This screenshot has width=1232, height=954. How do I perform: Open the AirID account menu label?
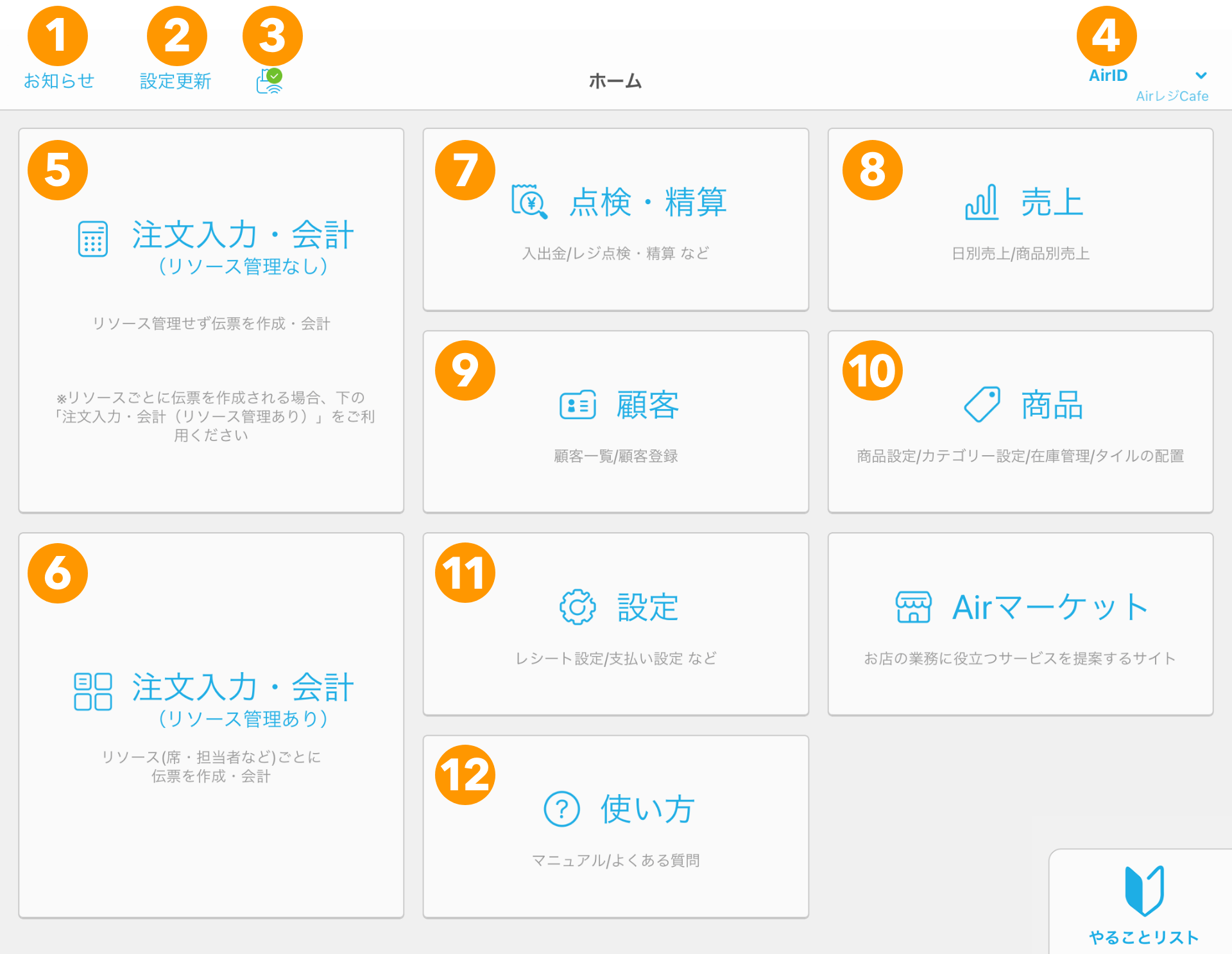1108,75
